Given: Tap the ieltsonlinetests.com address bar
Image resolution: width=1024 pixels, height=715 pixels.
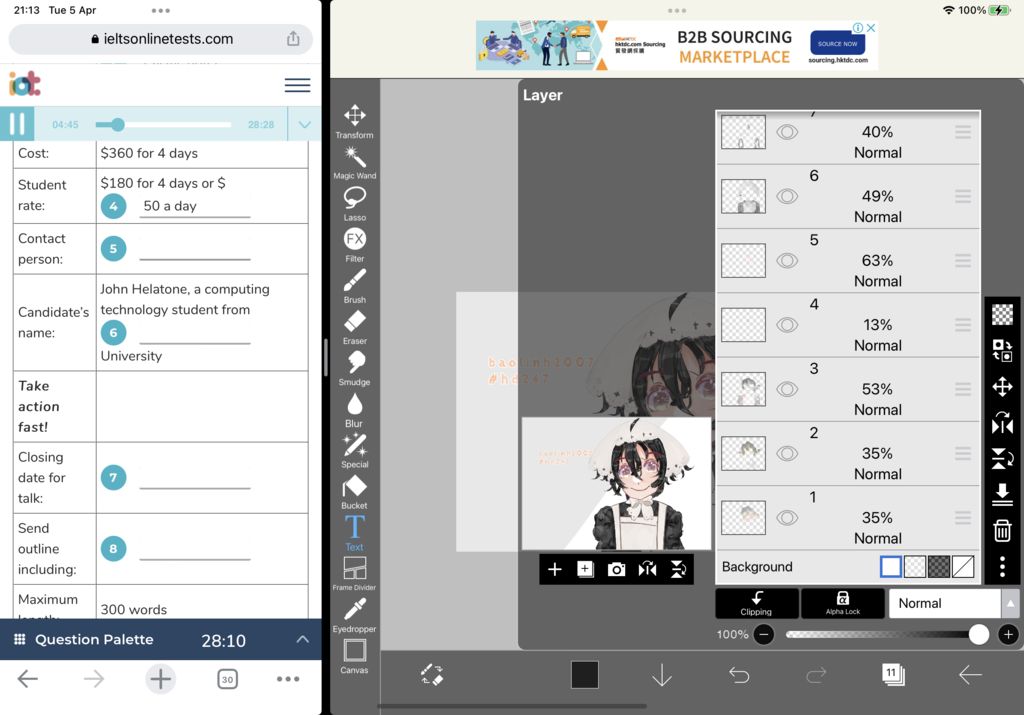Looking at the screenshot, I should pos(161,39).
